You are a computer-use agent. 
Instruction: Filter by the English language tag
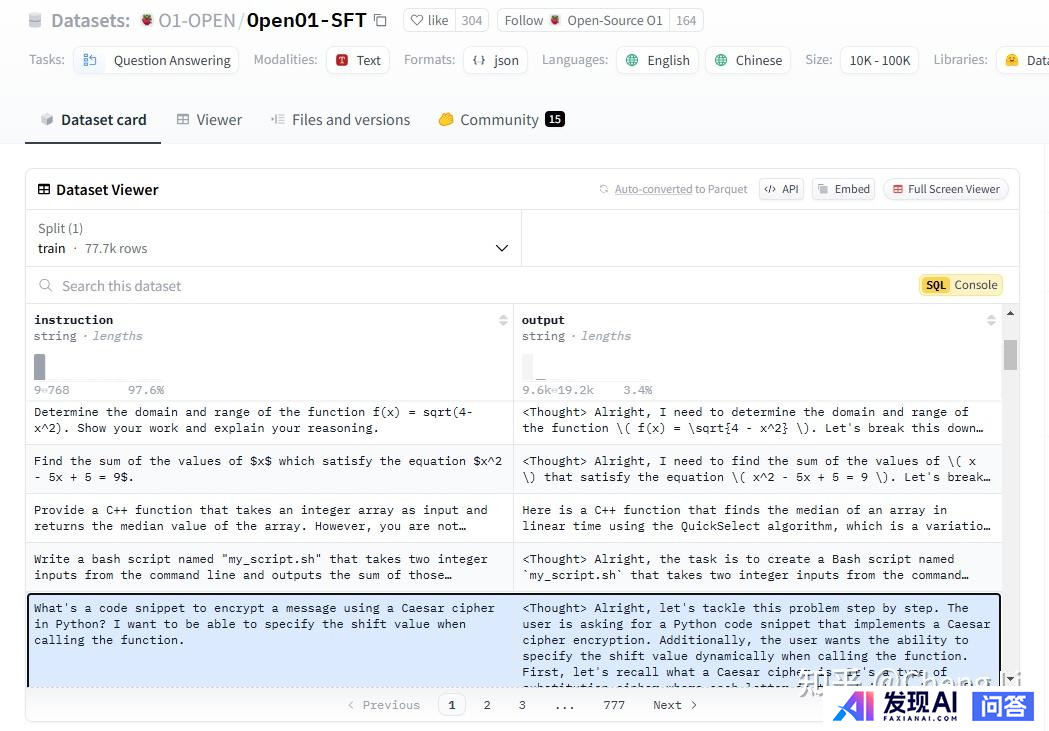tap(657, 60)
